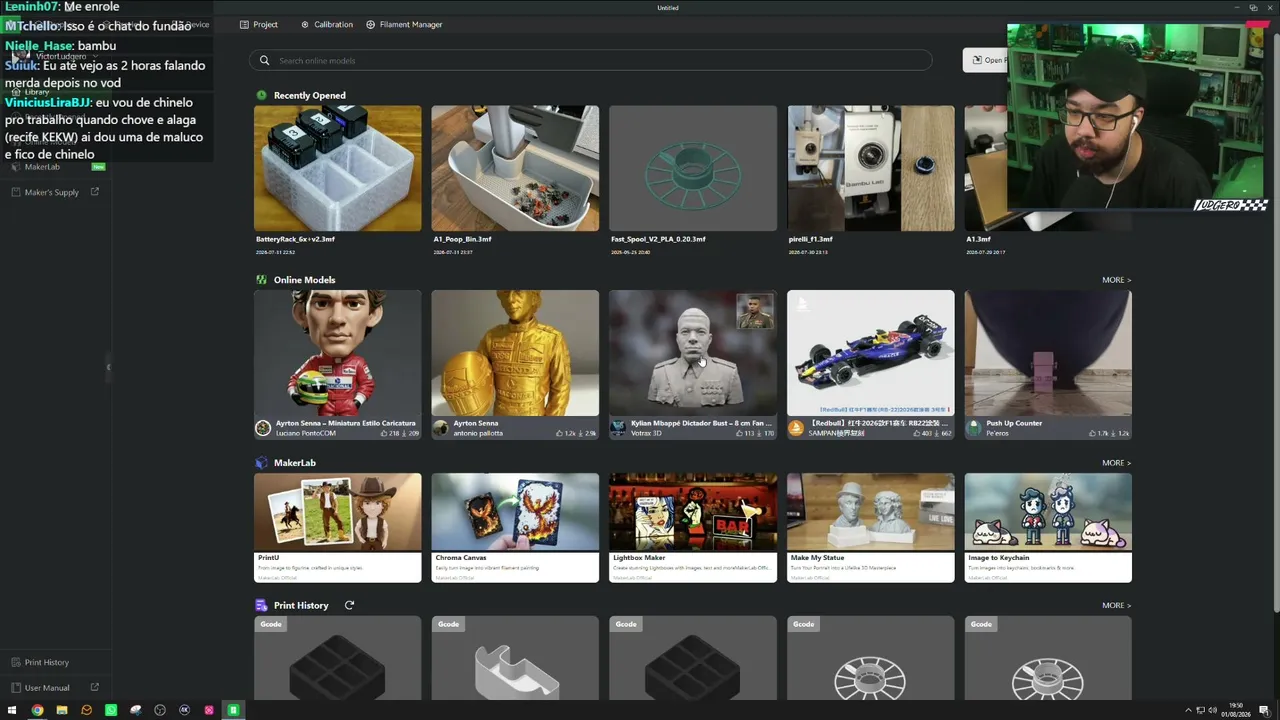Click antonio pallotta author avatar
The height and width of the screenshot is (720, 1280).
pos(441,428)
